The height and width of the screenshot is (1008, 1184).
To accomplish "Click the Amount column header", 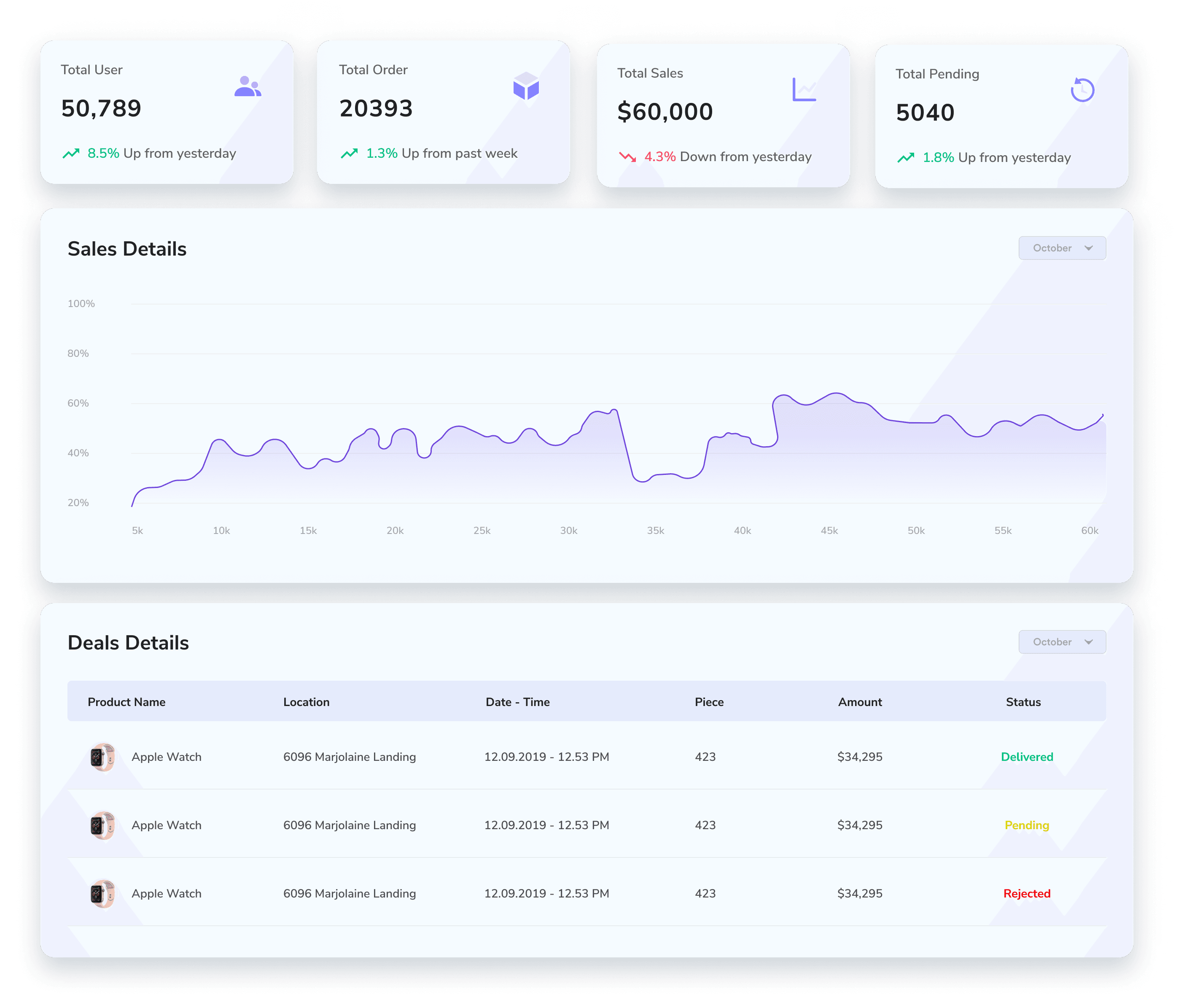I will 859,702.
